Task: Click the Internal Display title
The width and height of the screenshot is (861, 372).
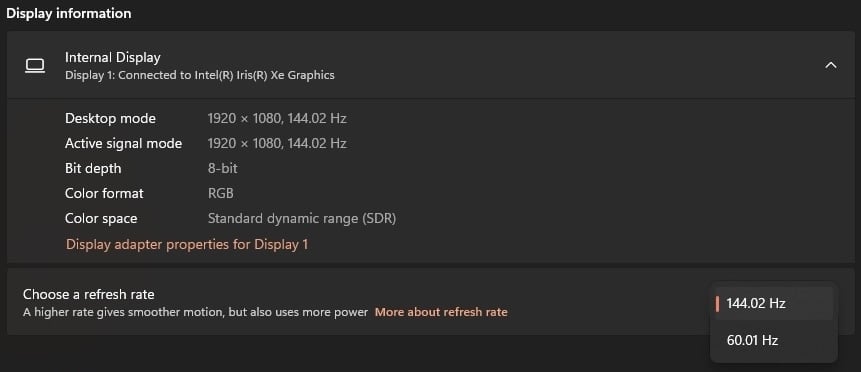Action: click(113, 57)
